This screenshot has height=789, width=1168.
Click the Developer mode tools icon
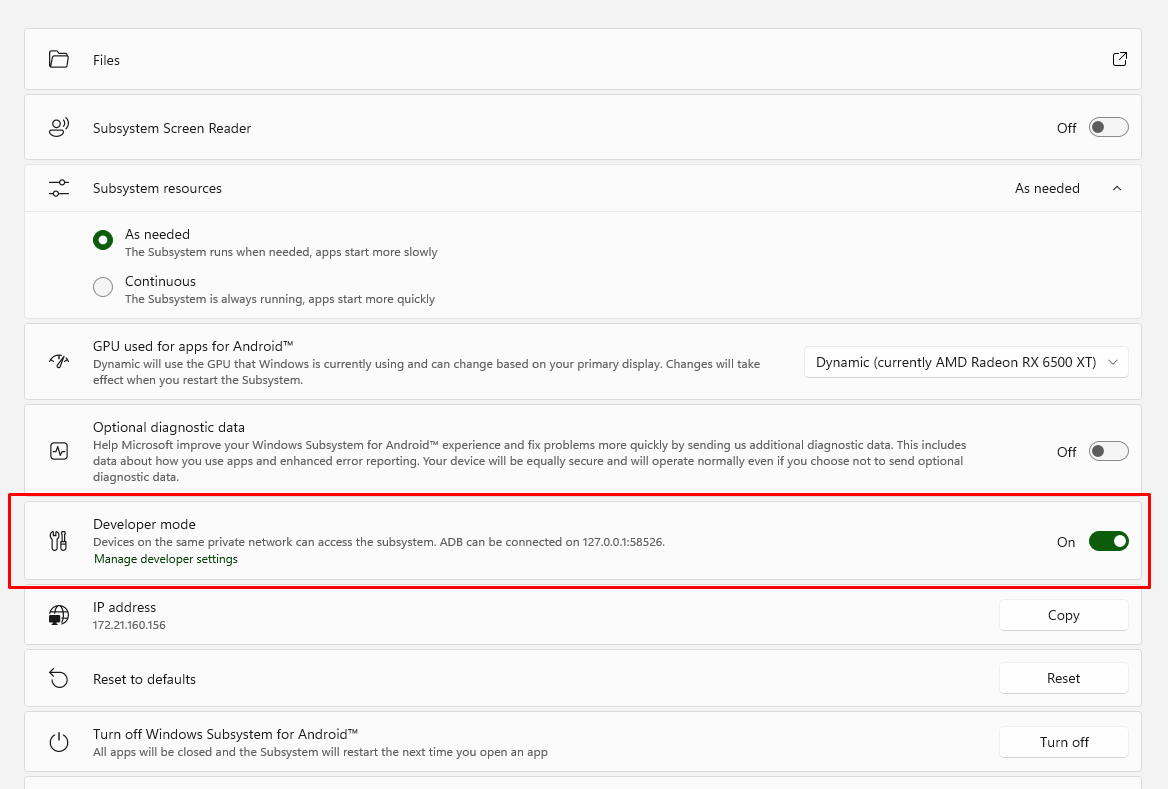tap(59, 542)
